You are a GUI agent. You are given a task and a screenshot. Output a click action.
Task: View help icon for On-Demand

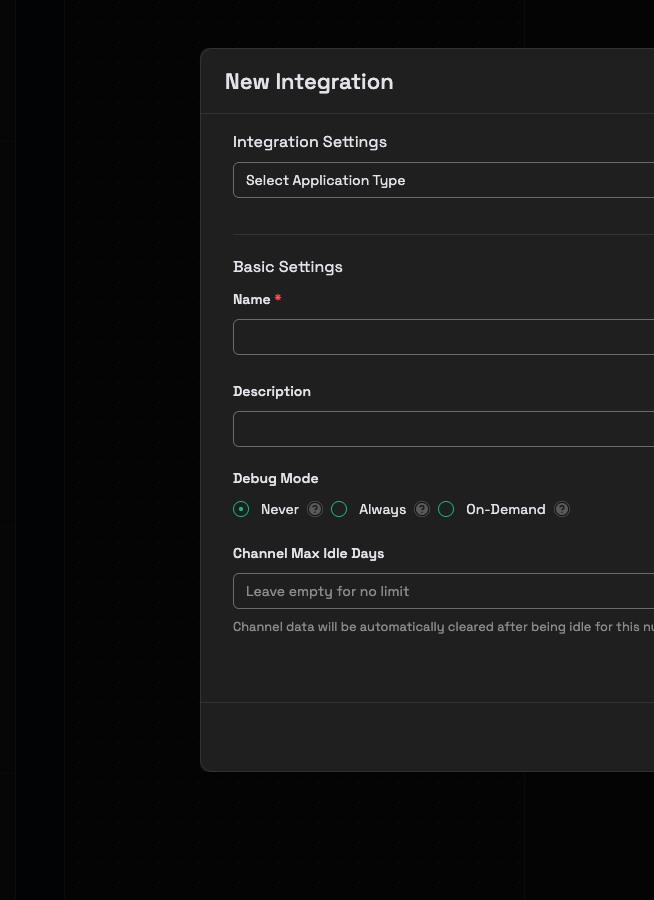coord(562,509)
